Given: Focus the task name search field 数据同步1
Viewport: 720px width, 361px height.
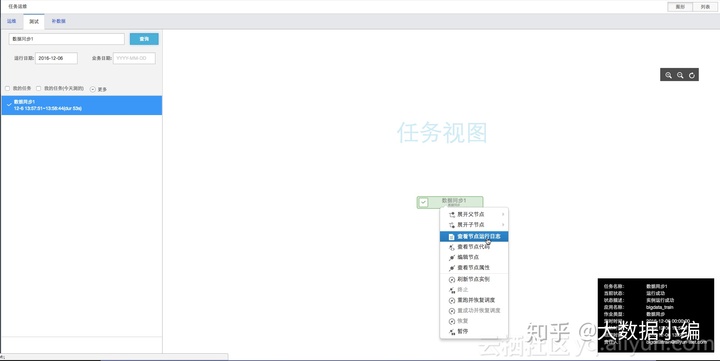Looking at the screenshot, I should (67, 39).
